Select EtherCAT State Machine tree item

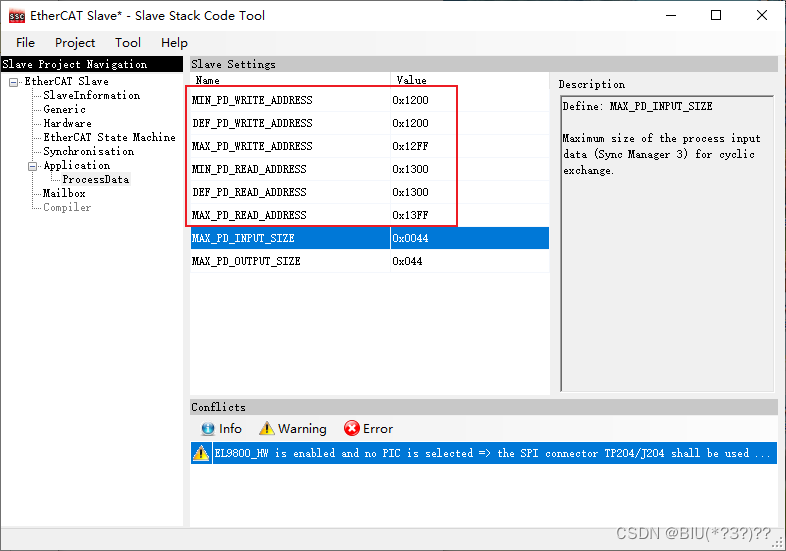(x=109, y=137)
